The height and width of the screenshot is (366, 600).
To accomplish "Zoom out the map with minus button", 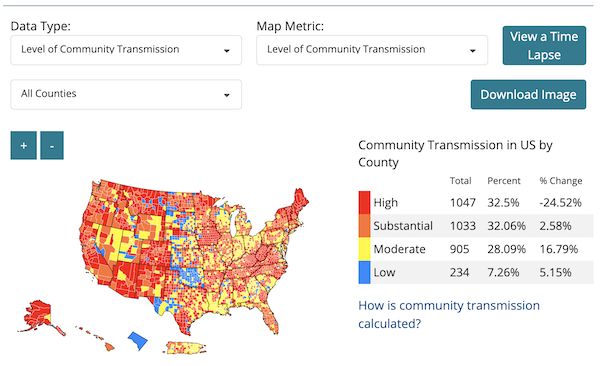I will click(x=52, y=145).
